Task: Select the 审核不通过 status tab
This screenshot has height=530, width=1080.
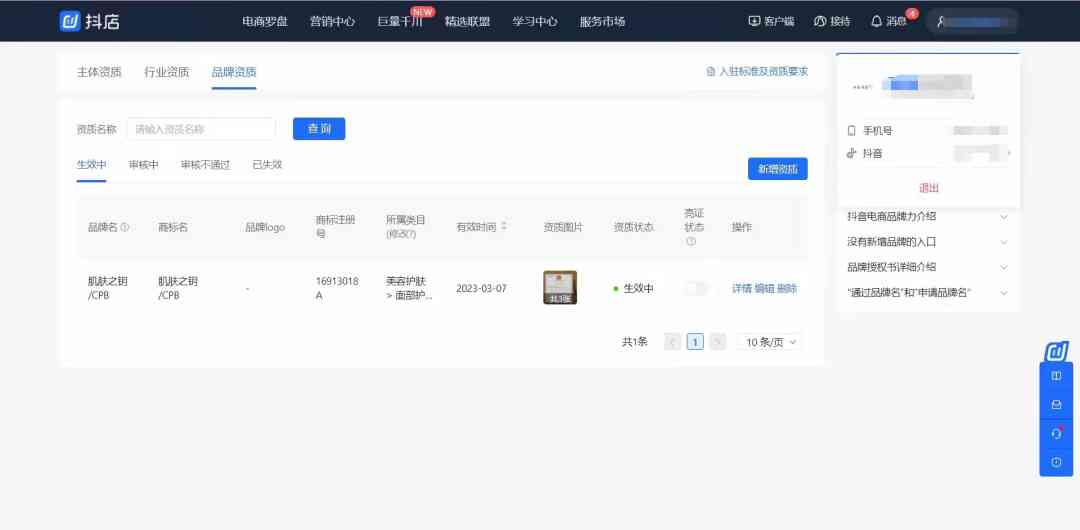Action: (205, 165)
